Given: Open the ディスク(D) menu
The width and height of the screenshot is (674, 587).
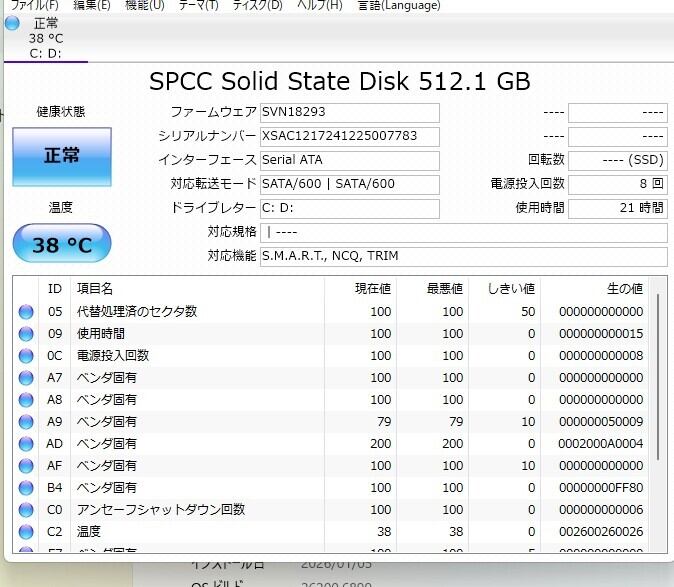Looking at the screenshot, I should point(257,5).
